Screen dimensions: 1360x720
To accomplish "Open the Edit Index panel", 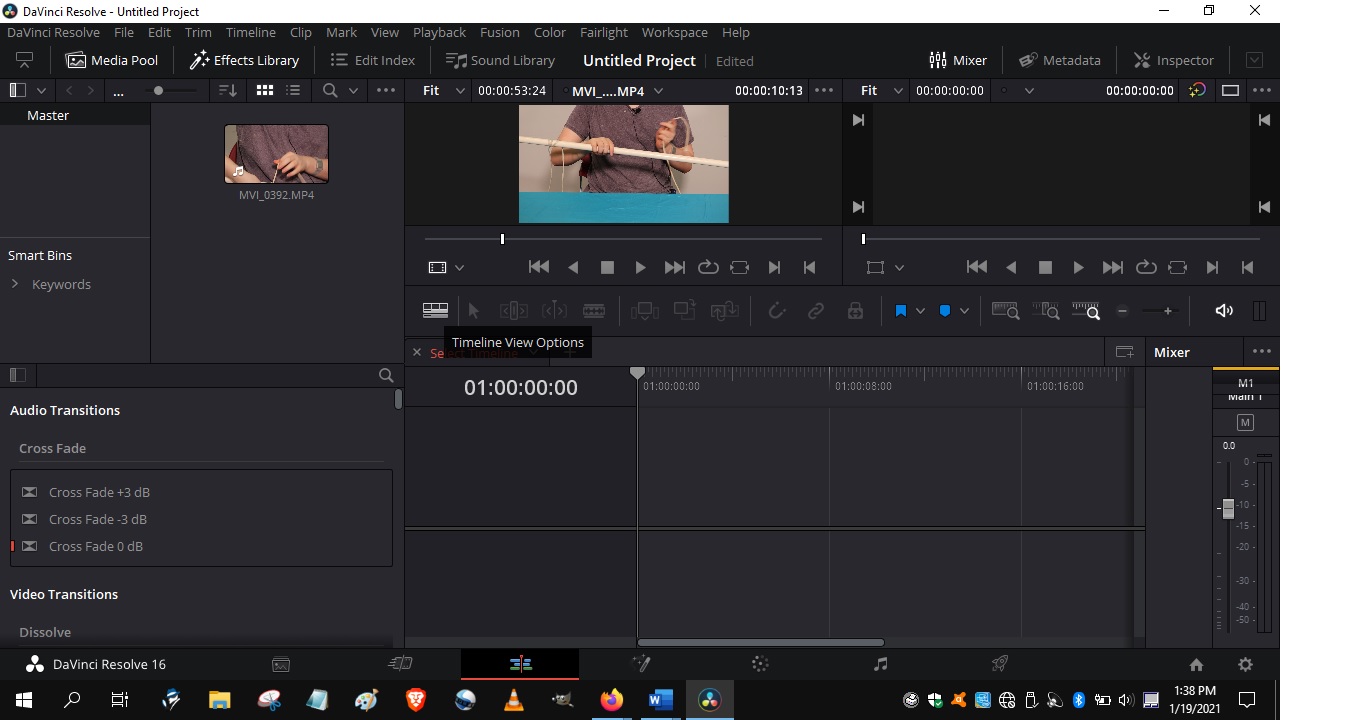I will (372, 60).
